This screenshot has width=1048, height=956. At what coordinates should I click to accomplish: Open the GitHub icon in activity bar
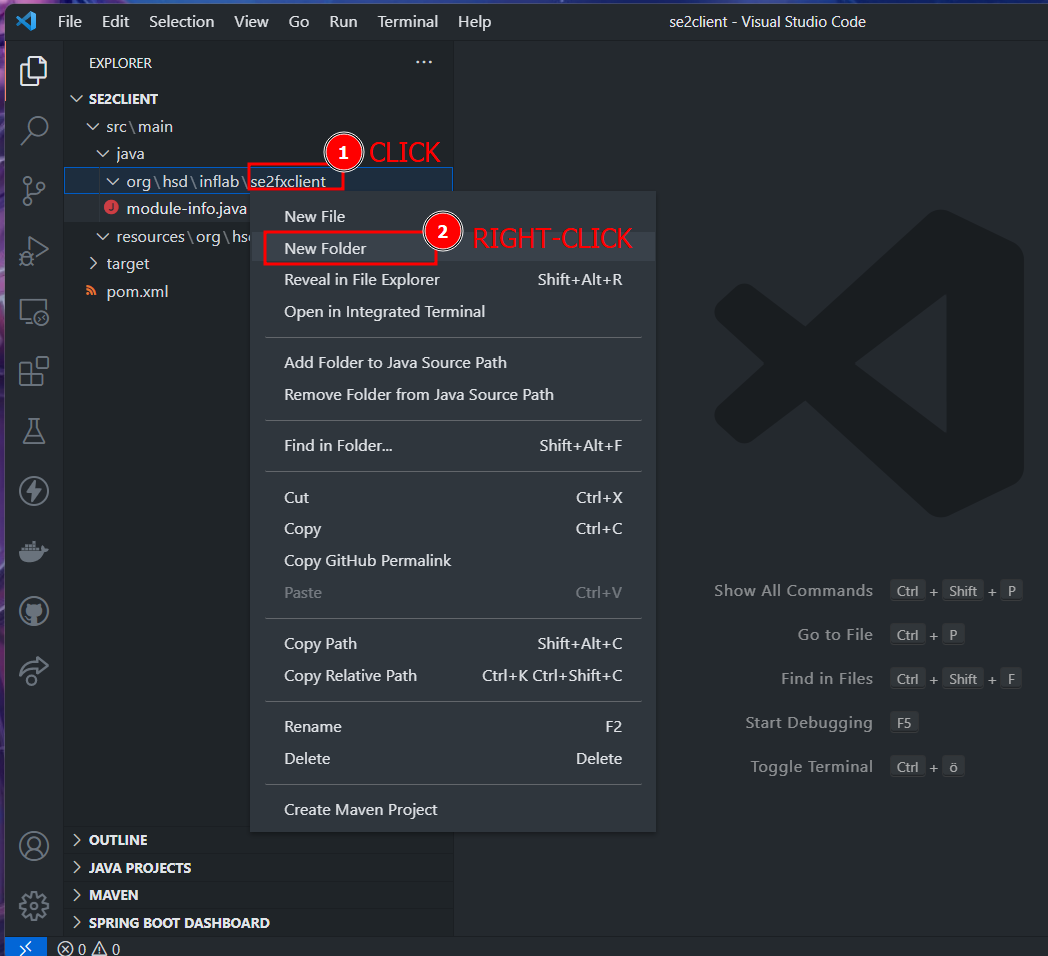[33, 611]
